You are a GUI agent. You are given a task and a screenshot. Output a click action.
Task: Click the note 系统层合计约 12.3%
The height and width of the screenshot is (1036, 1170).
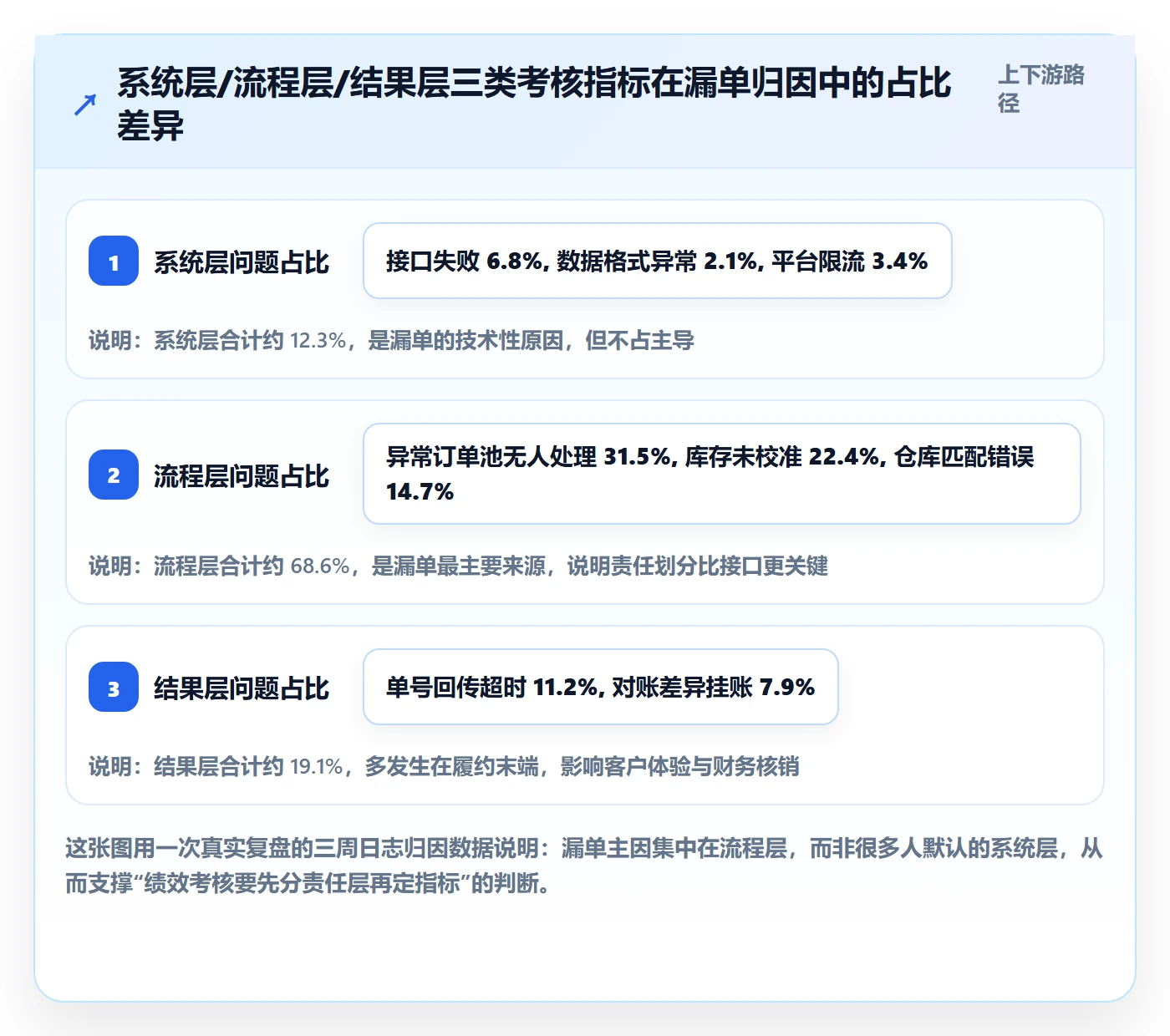(392, 341)
